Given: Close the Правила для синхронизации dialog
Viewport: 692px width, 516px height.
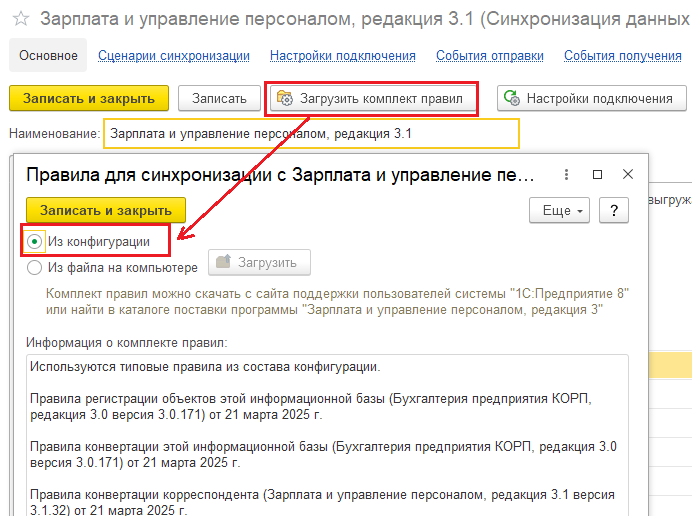Looking at the screenshot, I should [628, 174].
